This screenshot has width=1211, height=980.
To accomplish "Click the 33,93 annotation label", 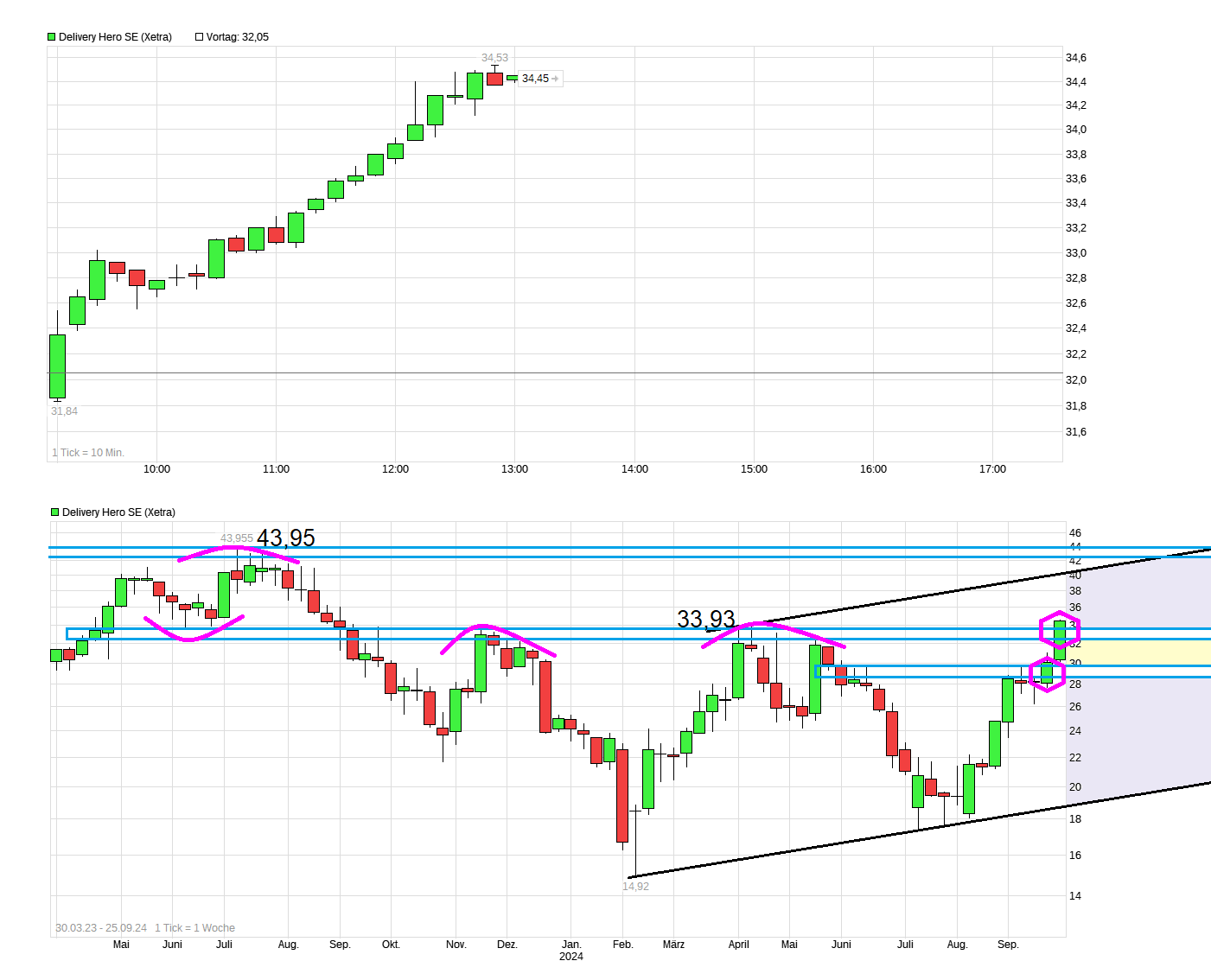I will point(705,620).
